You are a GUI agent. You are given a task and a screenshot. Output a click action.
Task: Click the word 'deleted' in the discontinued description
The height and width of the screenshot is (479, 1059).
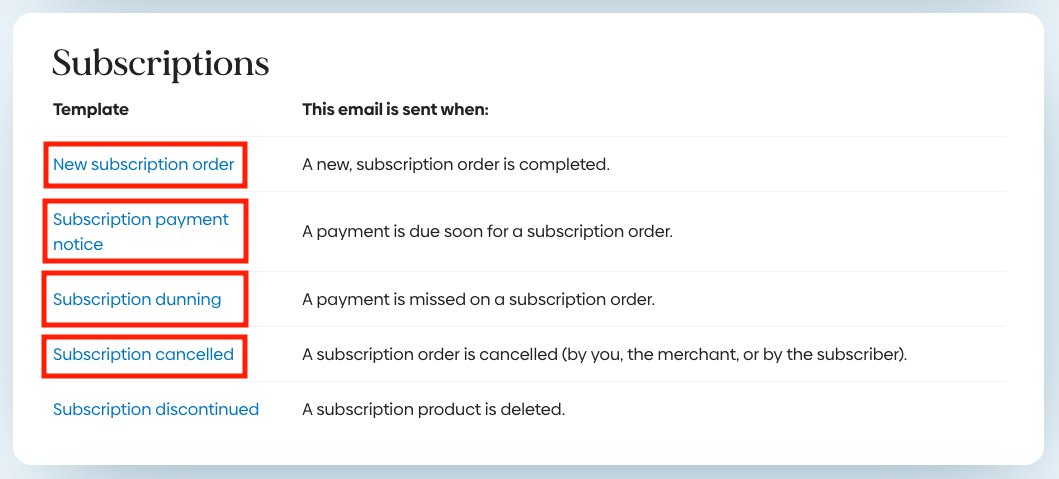535,409
